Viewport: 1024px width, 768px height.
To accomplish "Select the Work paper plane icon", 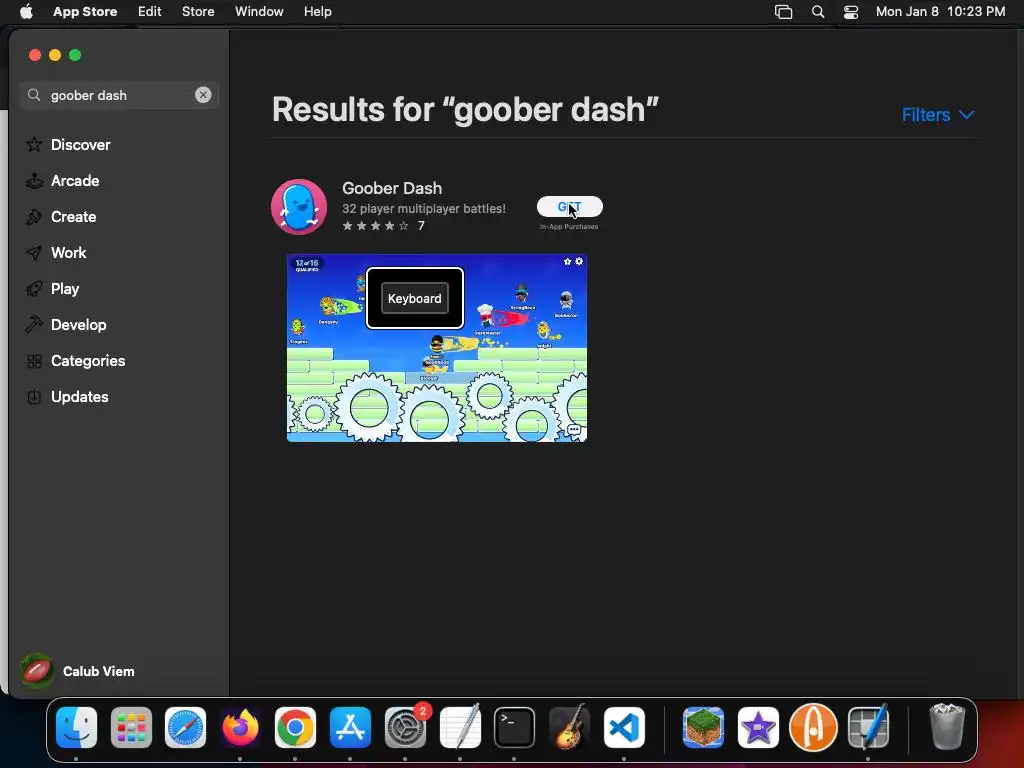I will tap(34, 252).
